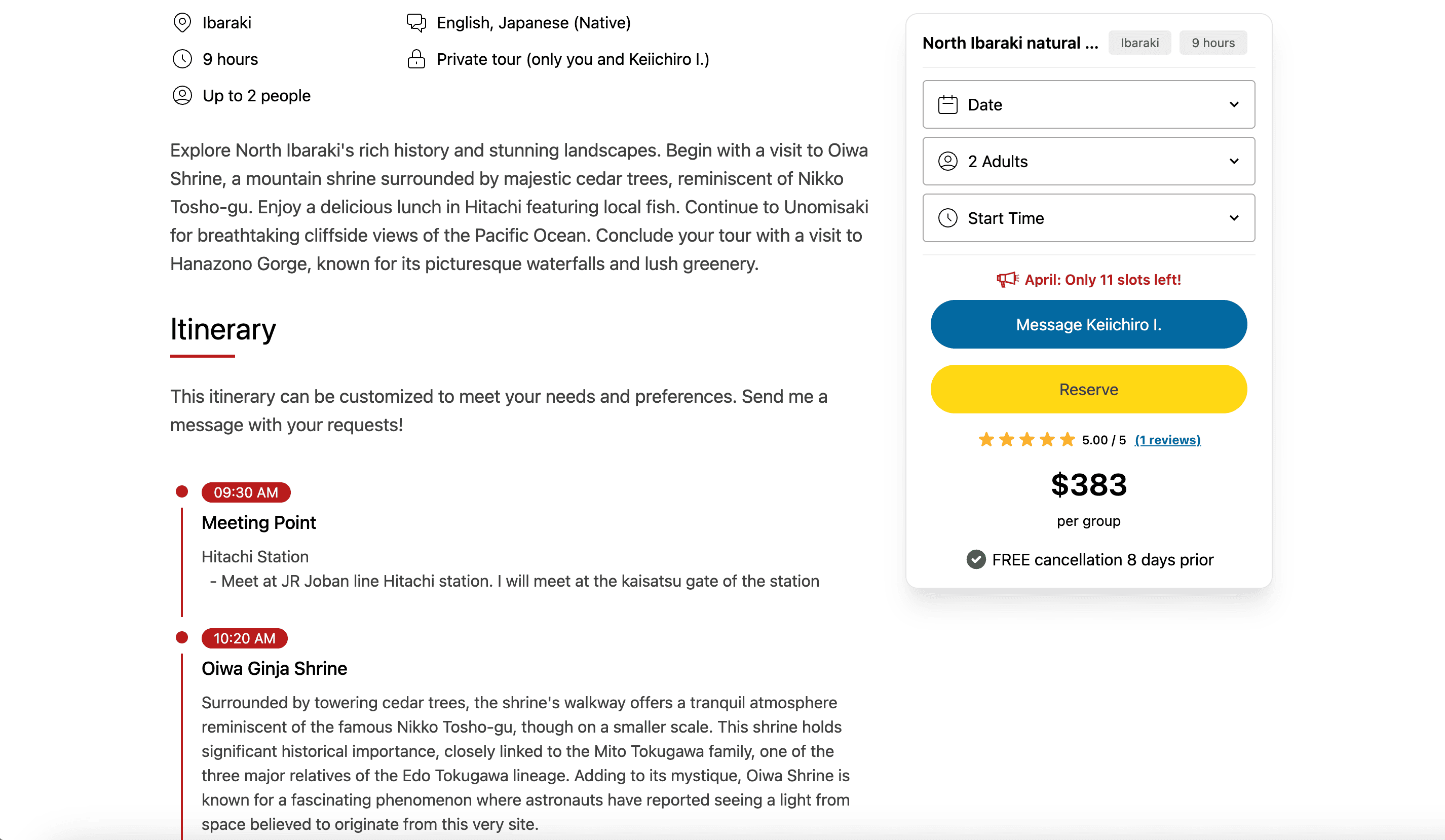The width and height of the screenshot is (1445, 840).
Task: Open the 1 reviews link
Action: (1167, 440)
